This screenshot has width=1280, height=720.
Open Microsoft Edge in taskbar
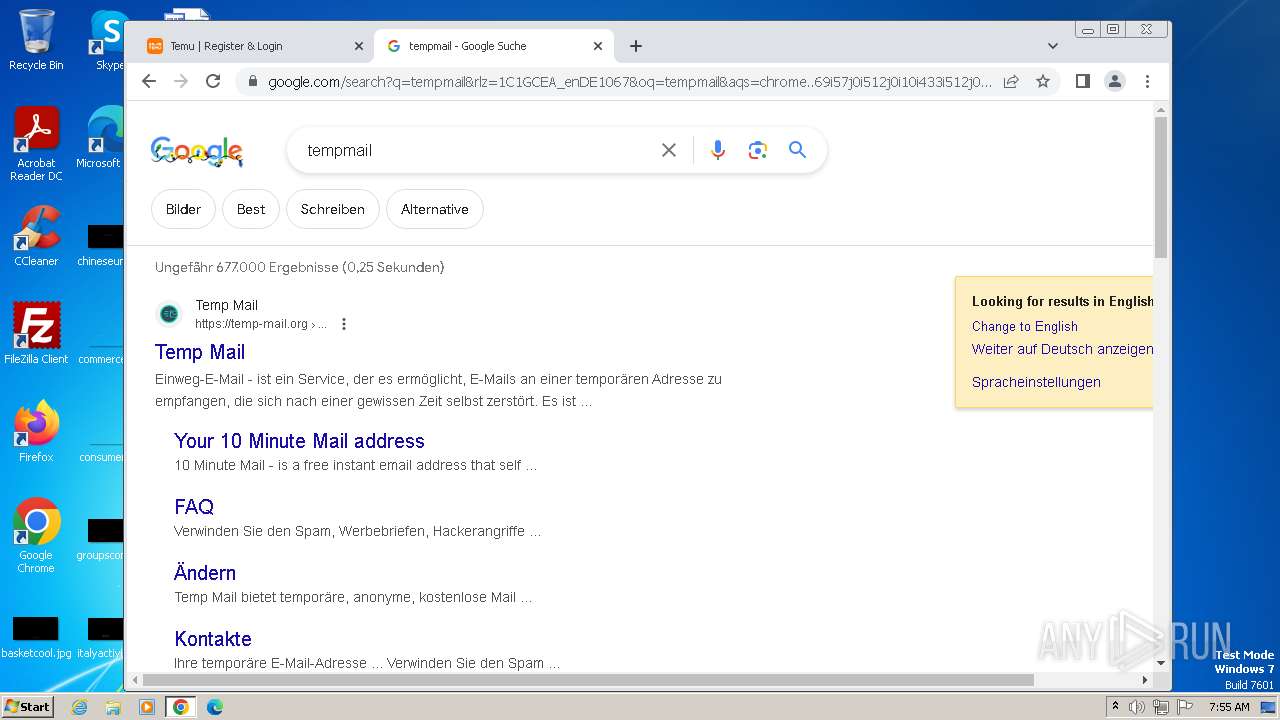point(214,707)
